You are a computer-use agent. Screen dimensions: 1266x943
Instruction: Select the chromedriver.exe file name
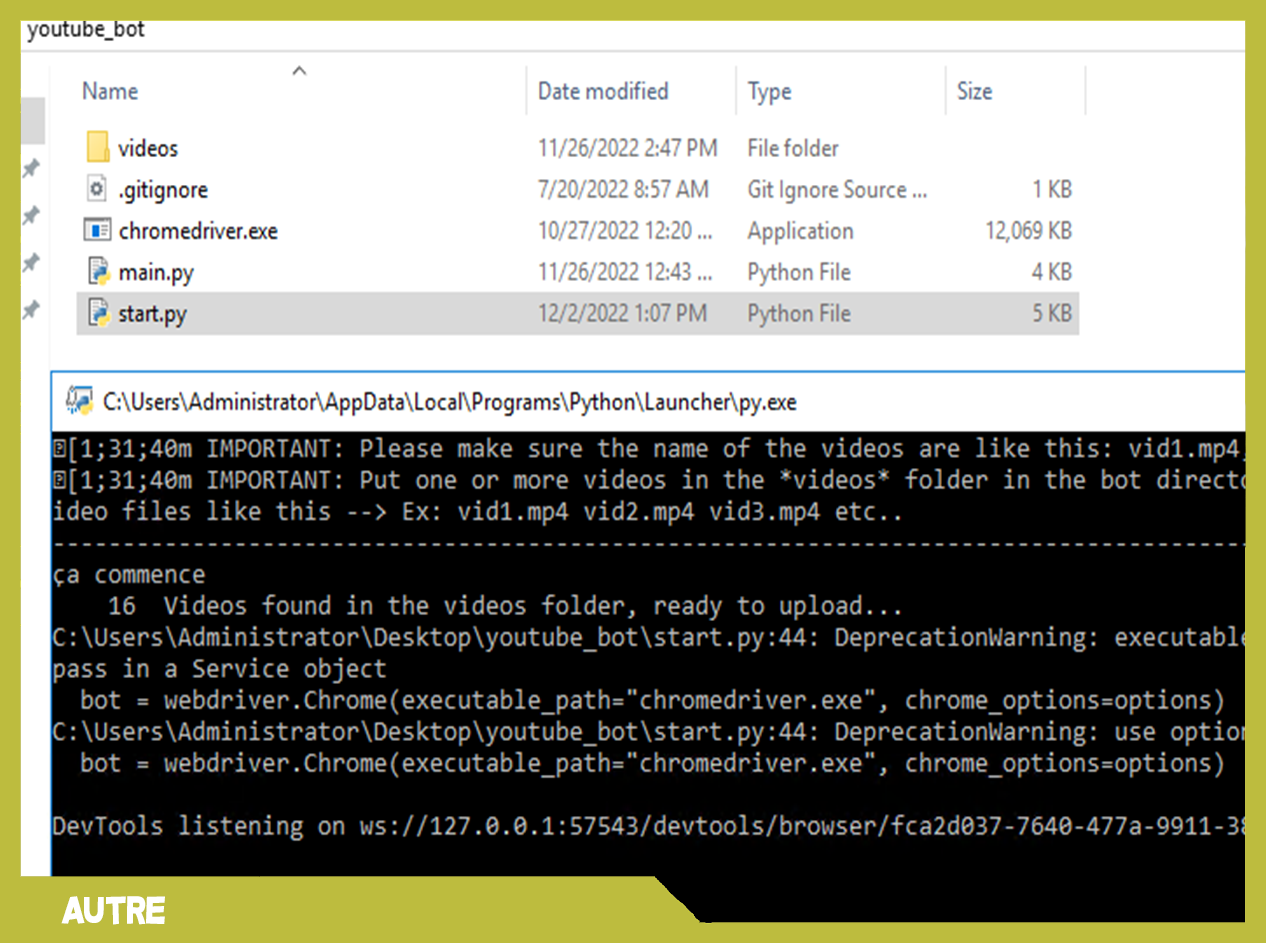pos(198,231)
